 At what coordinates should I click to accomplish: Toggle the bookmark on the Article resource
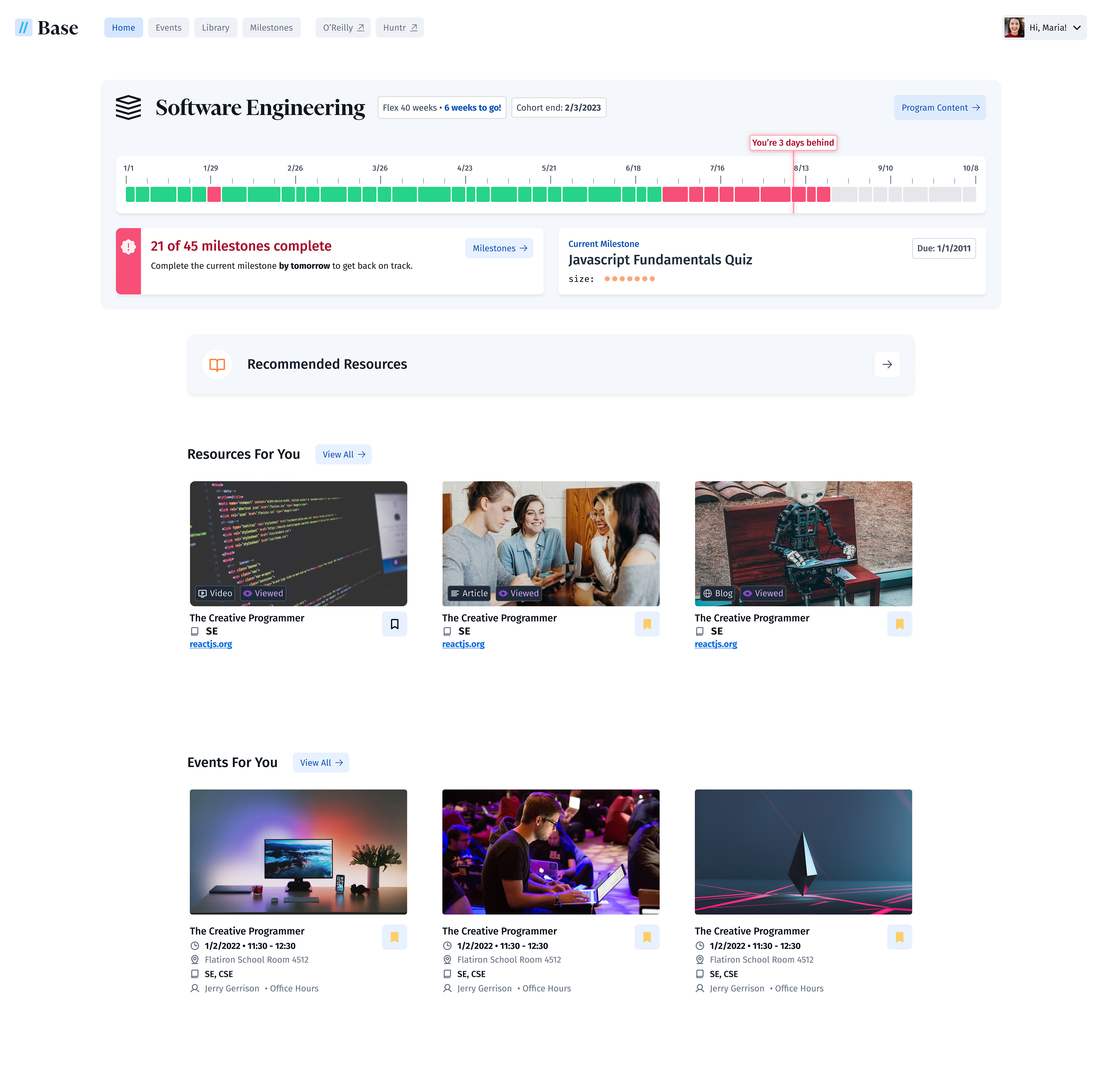click(x=647, y=624)
